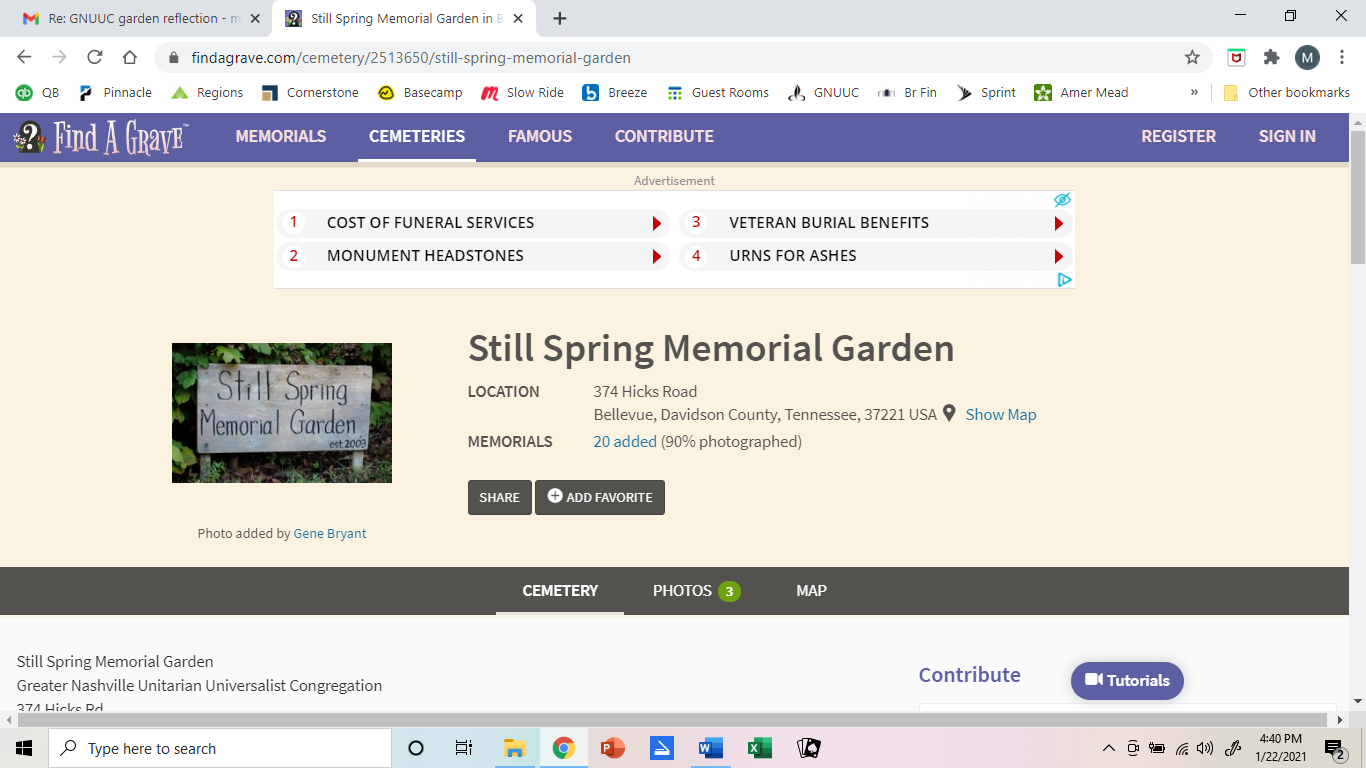Image resolution: width=1366 pixels, height=768 pixels.
Task: Click the Sign In link
Action: tap(1287, 136)
